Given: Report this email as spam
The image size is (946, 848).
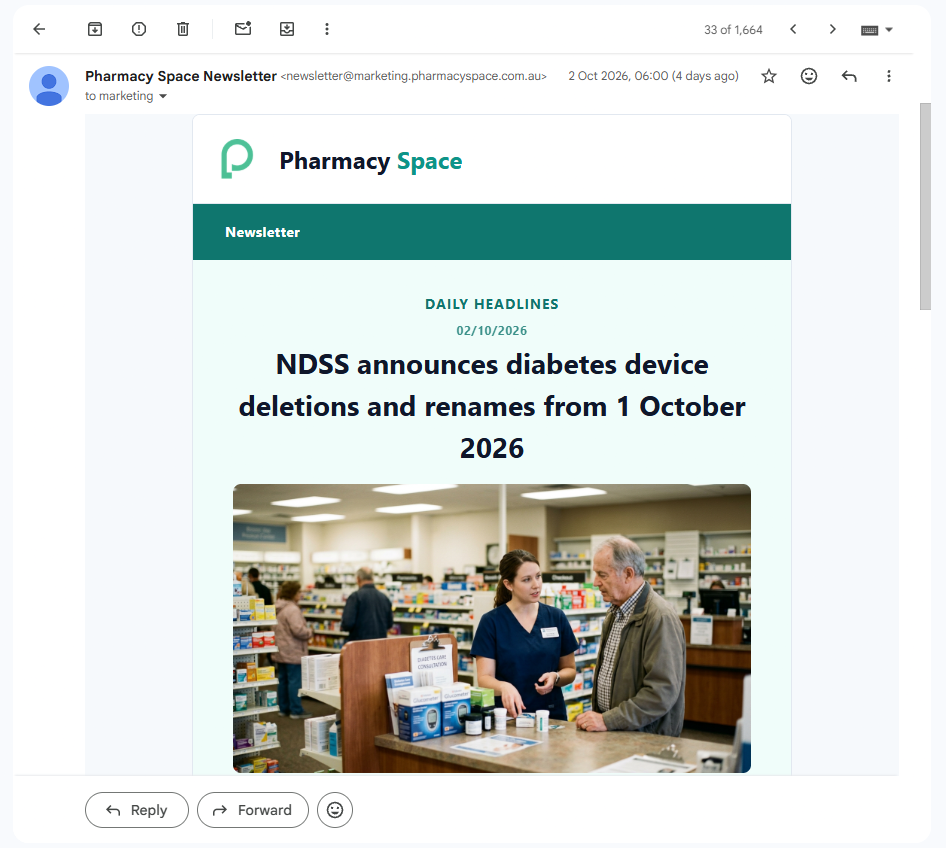Looking at the screenshot, I should pos(139,29).
